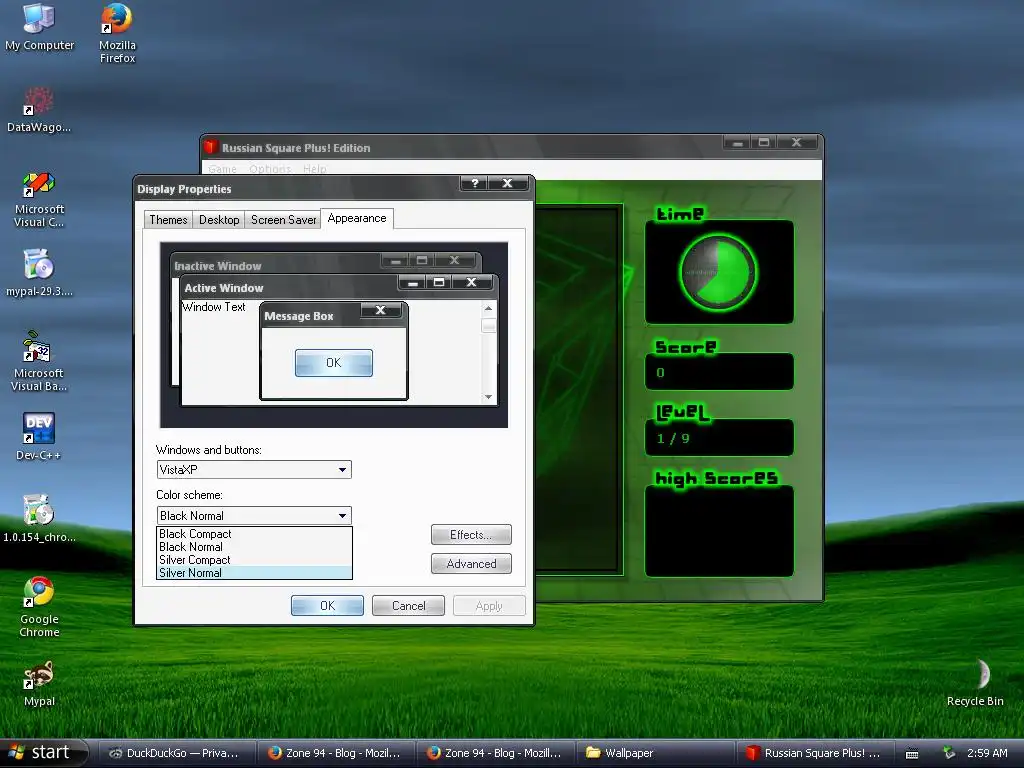Click the help question mark button
This screenshot has height=768, width=1024.
475,184
